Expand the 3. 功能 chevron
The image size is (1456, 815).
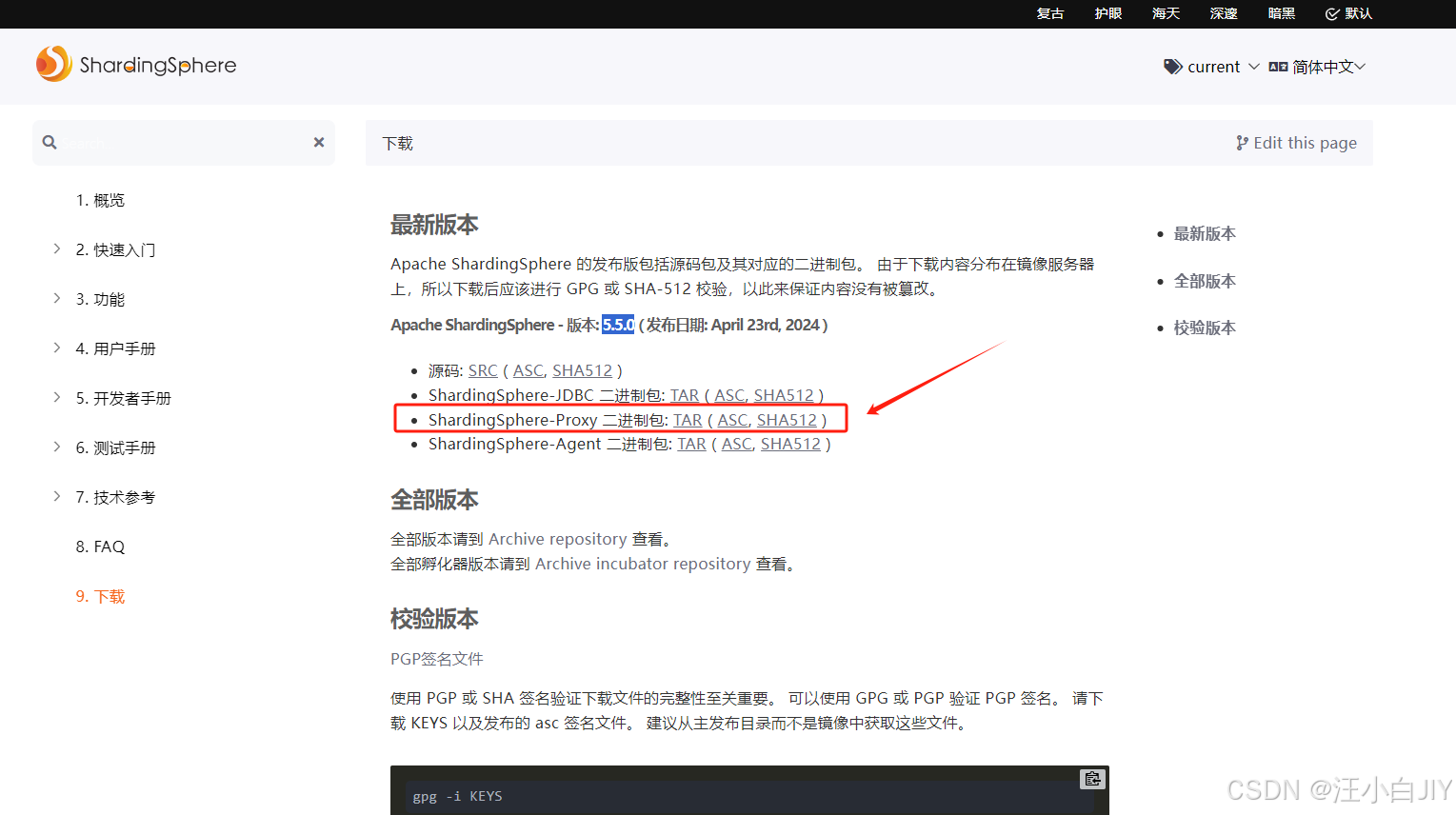(x=56, y=298)
